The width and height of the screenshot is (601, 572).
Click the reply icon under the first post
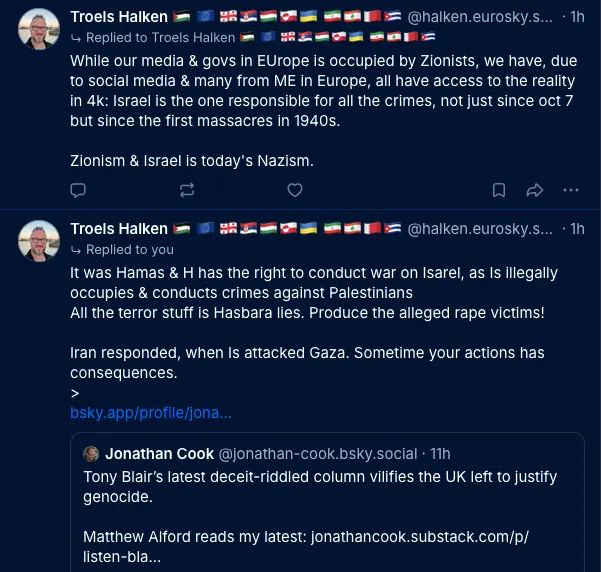78,189
